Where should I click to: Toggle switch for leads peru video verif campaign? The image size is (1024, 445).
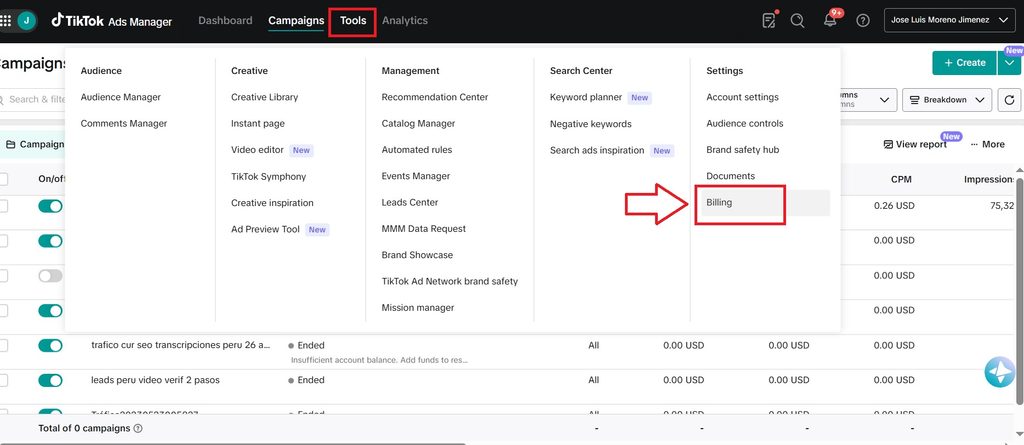50,380
